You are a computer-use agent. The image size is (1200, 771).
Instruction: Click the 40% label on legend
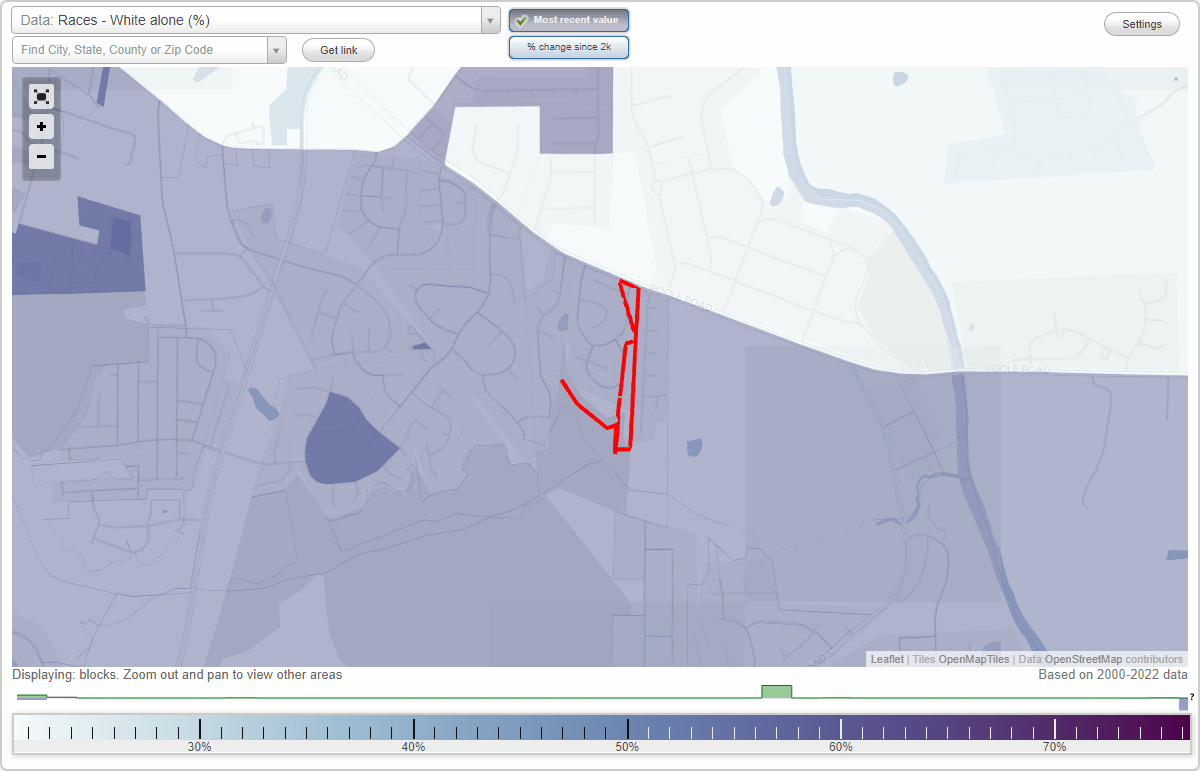(413, 747)
